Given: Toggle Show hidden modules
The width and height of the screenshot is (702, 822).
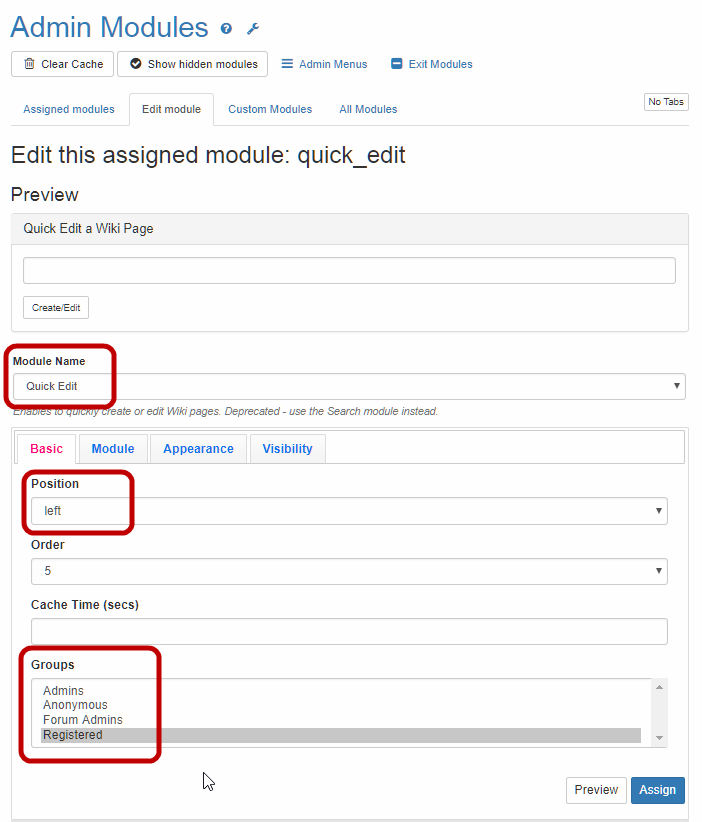Looking at the screenshot, I should pyautogui.click(x=193, y=64).
